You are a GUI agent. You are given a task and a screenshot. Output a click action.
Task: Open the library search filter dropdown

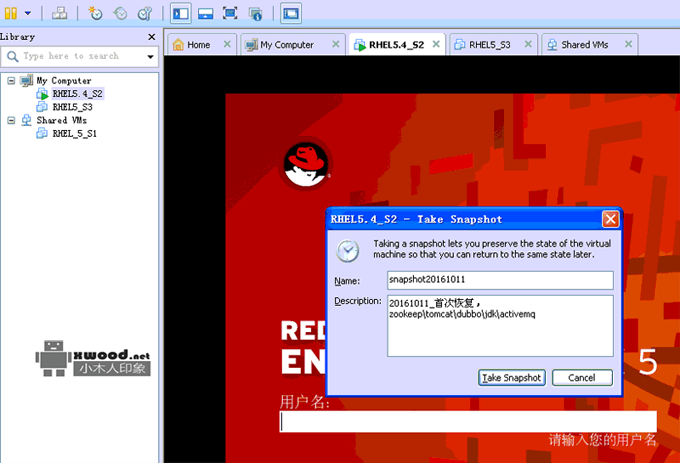click(150, 56)
